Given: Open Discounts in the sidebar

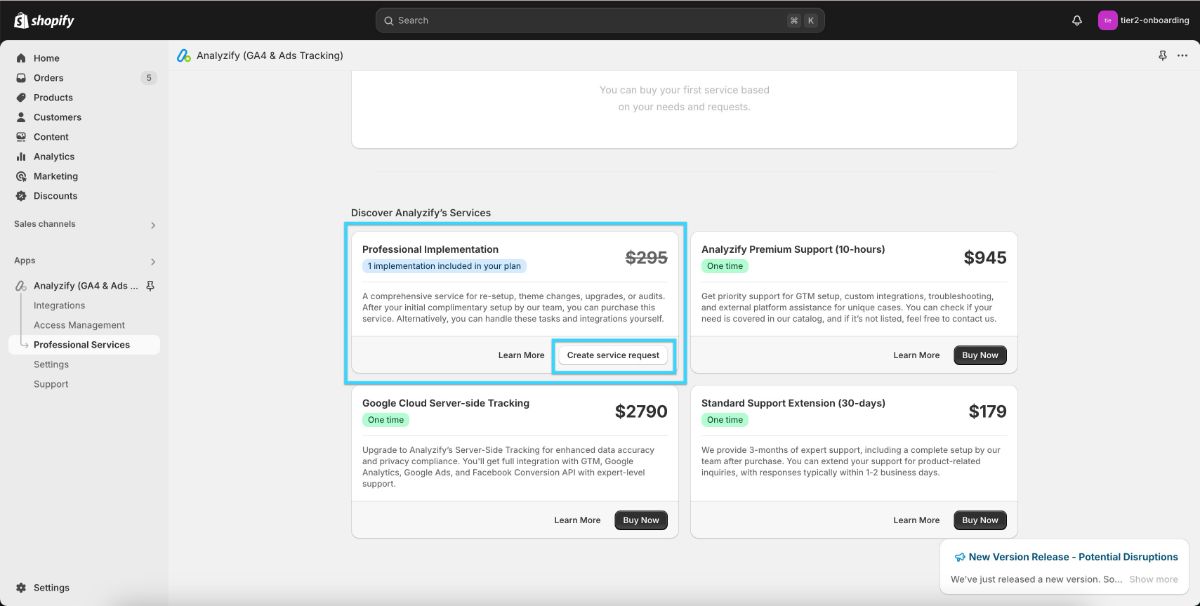Looking at the screenshot, I should click(55, 196).
